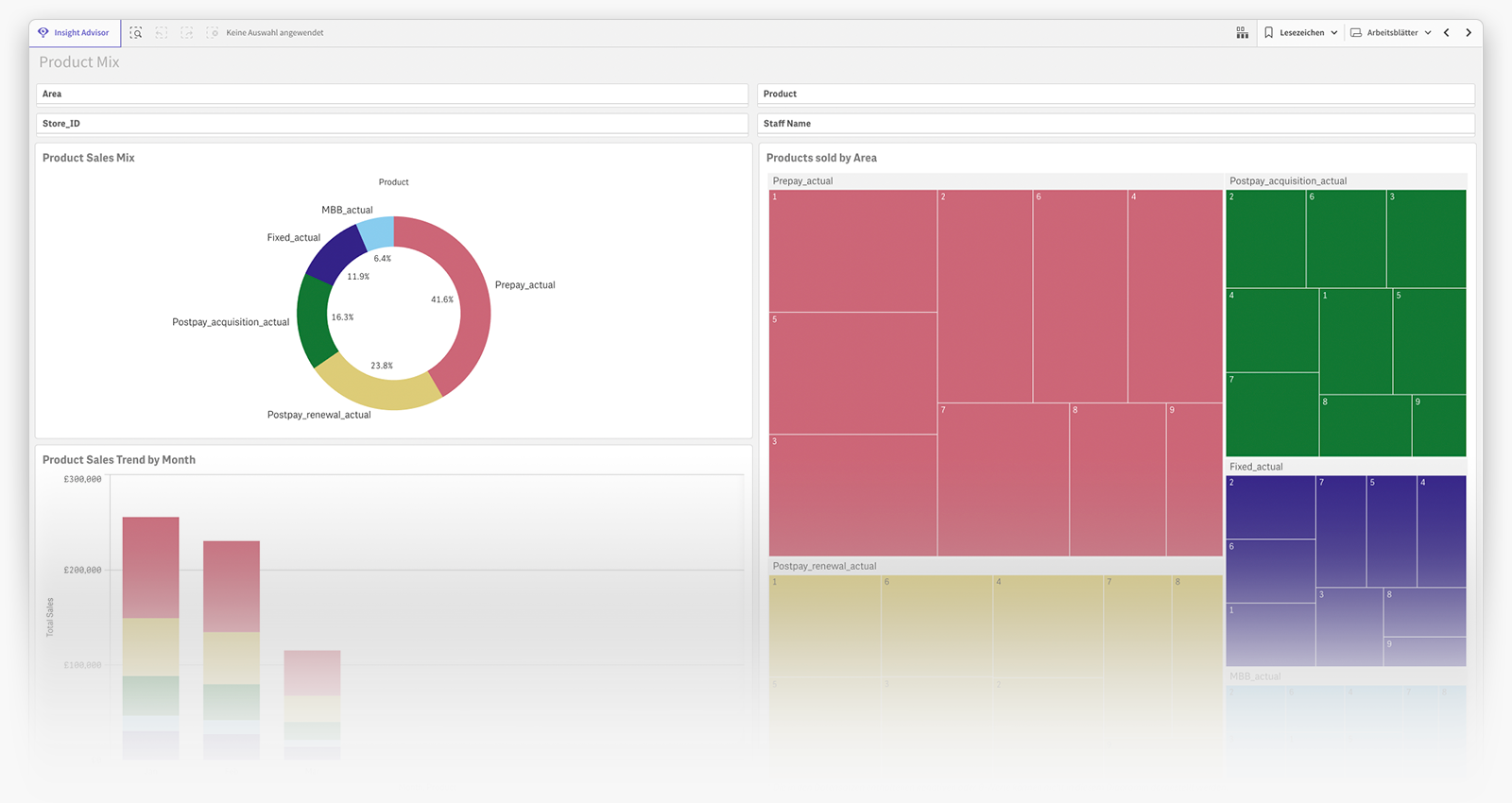Open the selections tool grid icon

[1242, 33]
